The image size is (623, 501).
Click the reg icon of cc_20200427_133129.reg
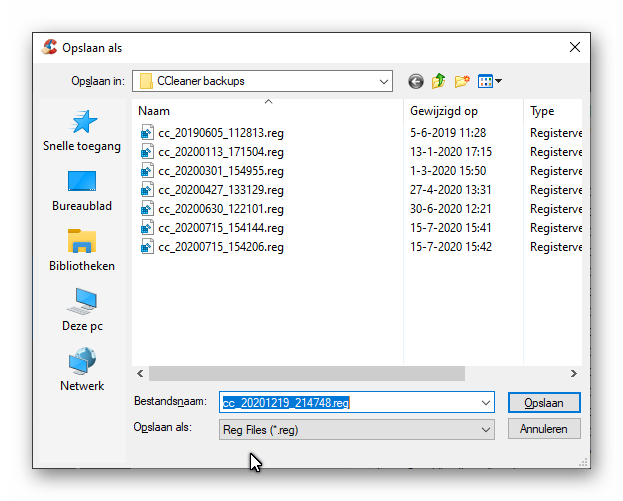click(x=147, y=190)
